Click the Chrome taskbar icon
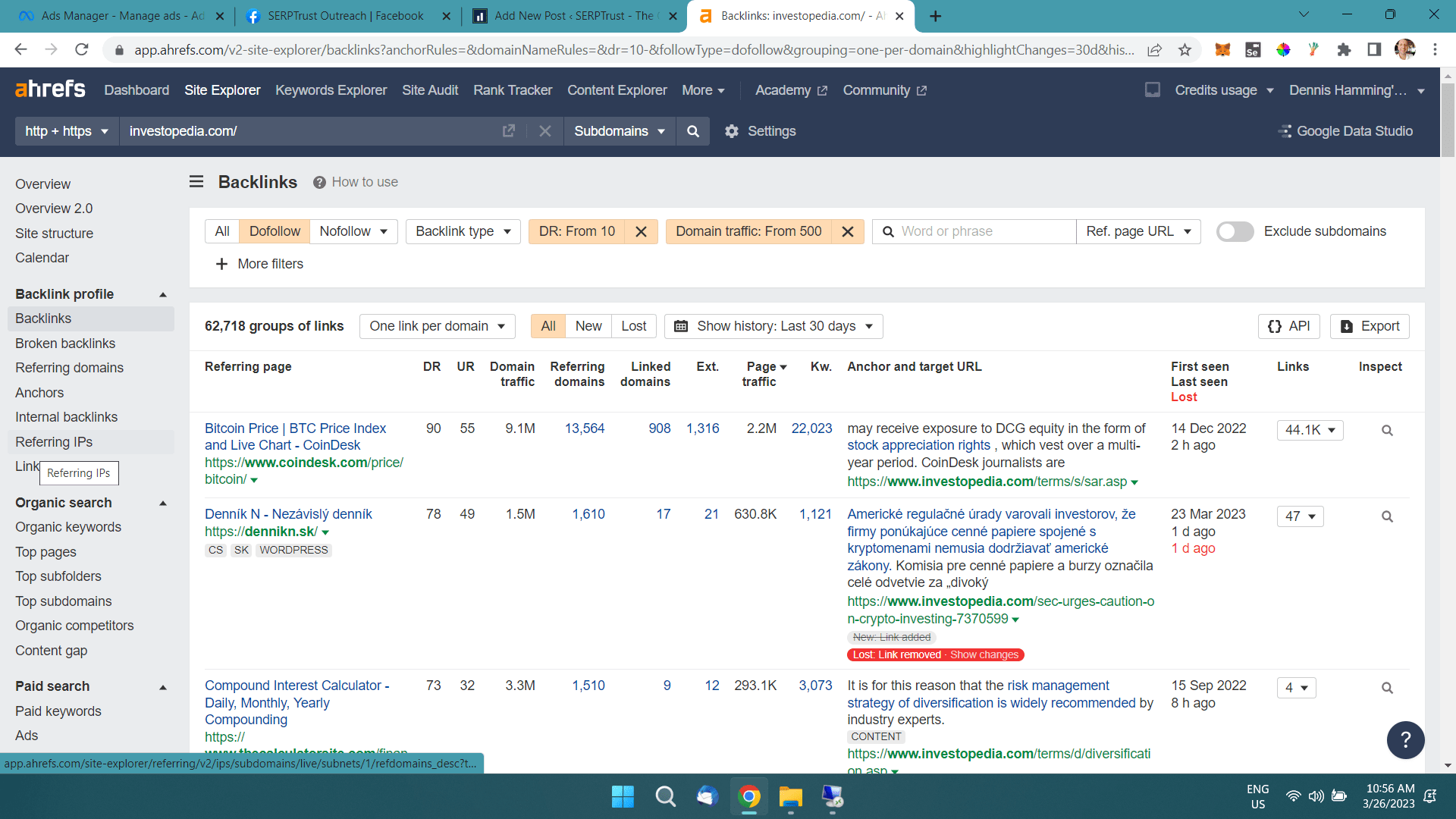This screenshot has height=819, width=1456. tap(749, 796)
